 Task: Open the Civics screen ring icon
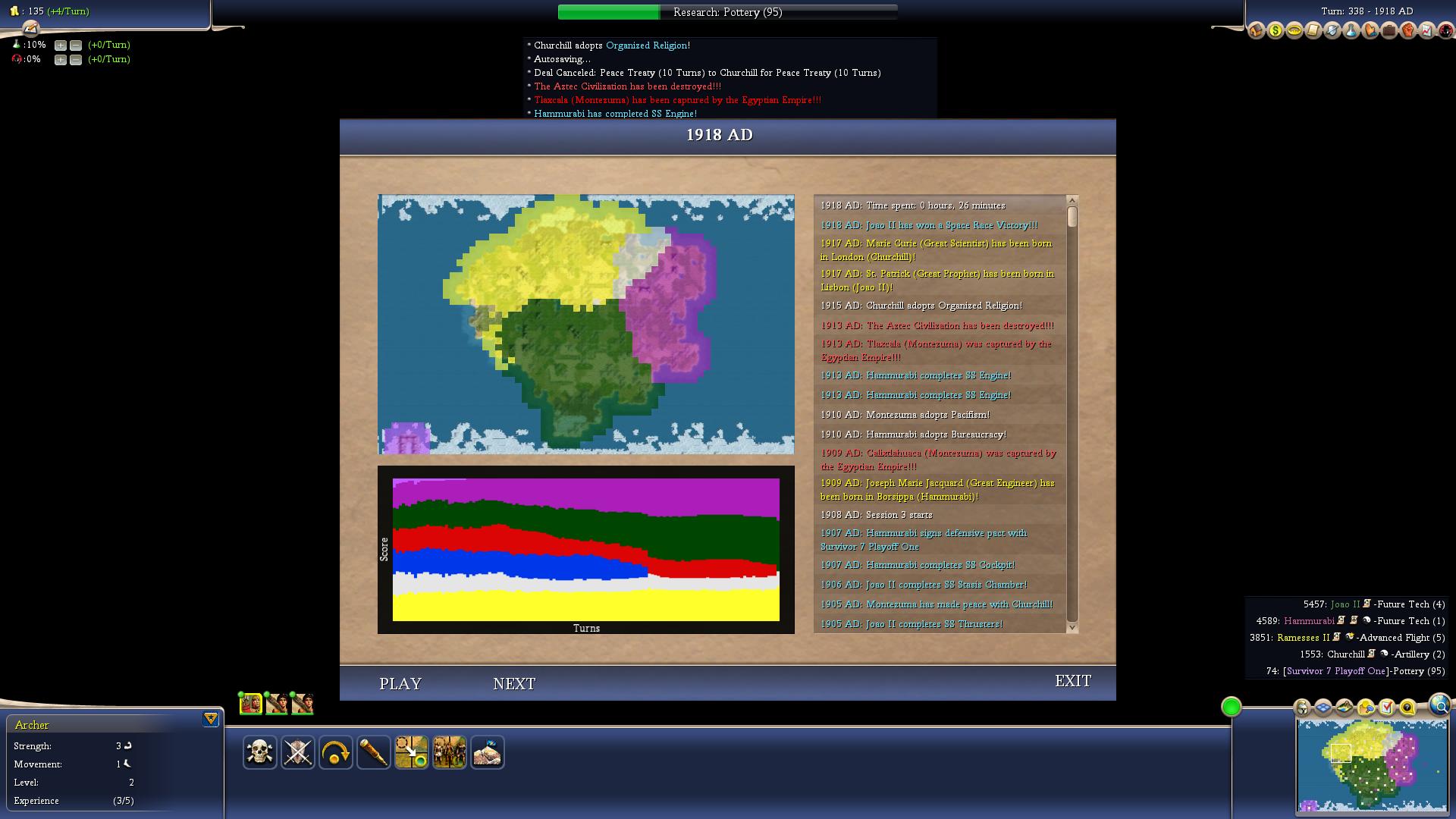(x=1294, y=30)
